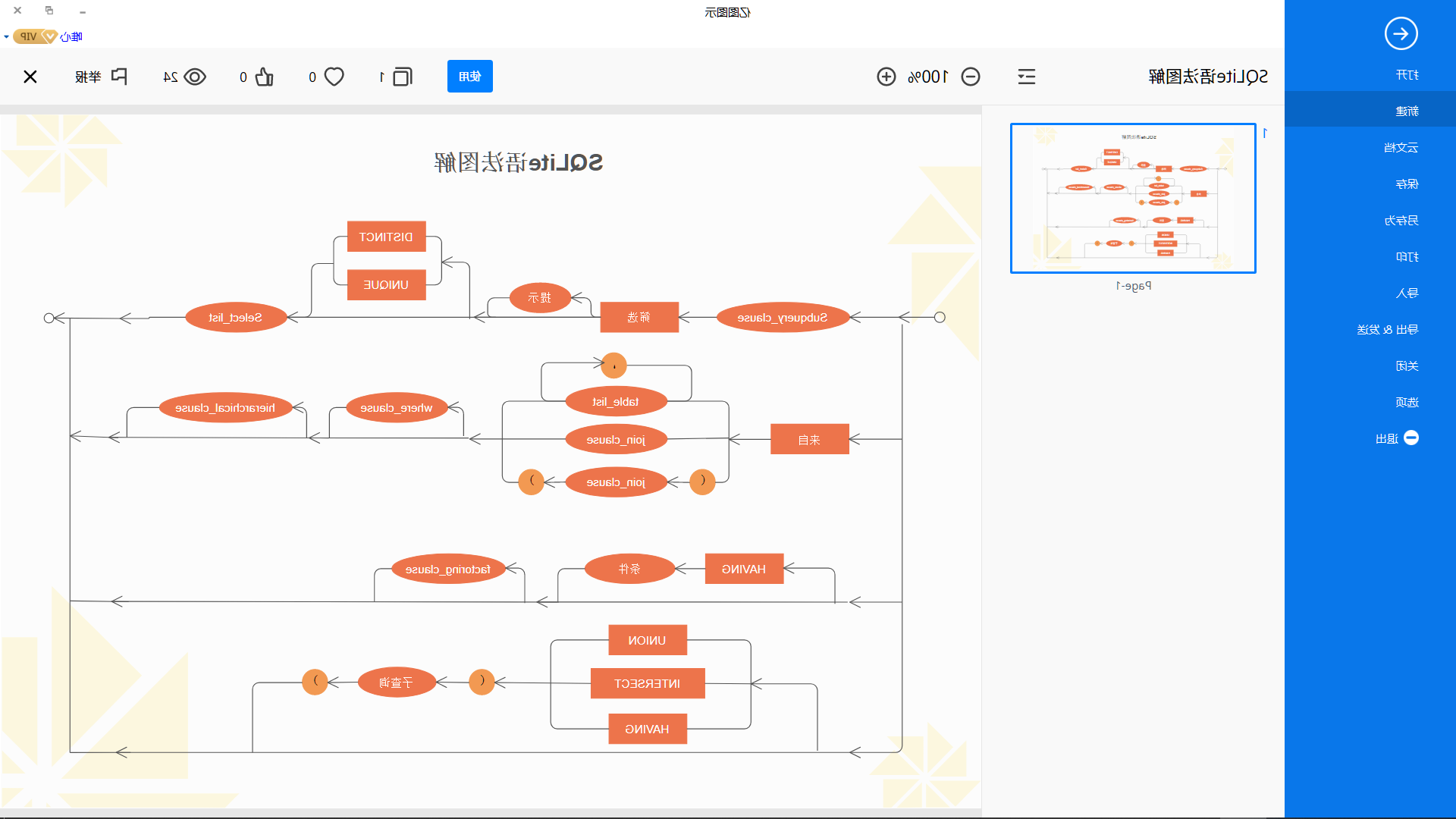Click the comma circle above table_list

click(x=613, y=366)
